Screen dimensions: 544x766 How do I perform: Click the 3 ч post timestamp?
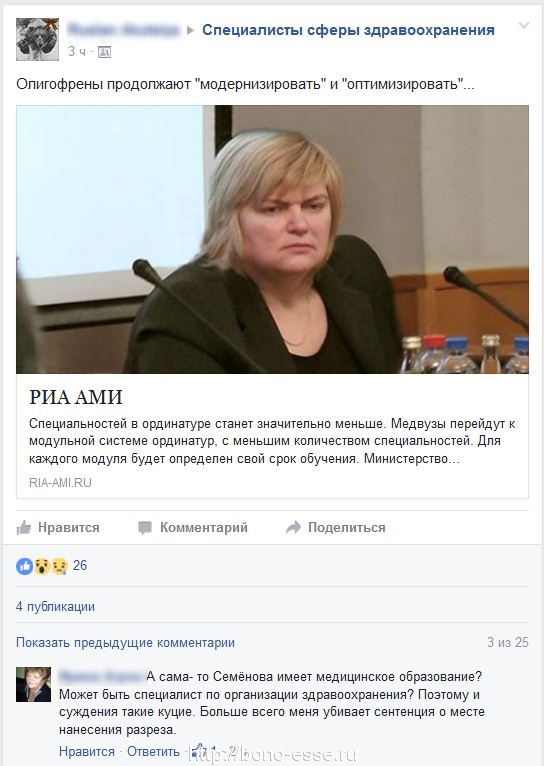pos(76,51)
